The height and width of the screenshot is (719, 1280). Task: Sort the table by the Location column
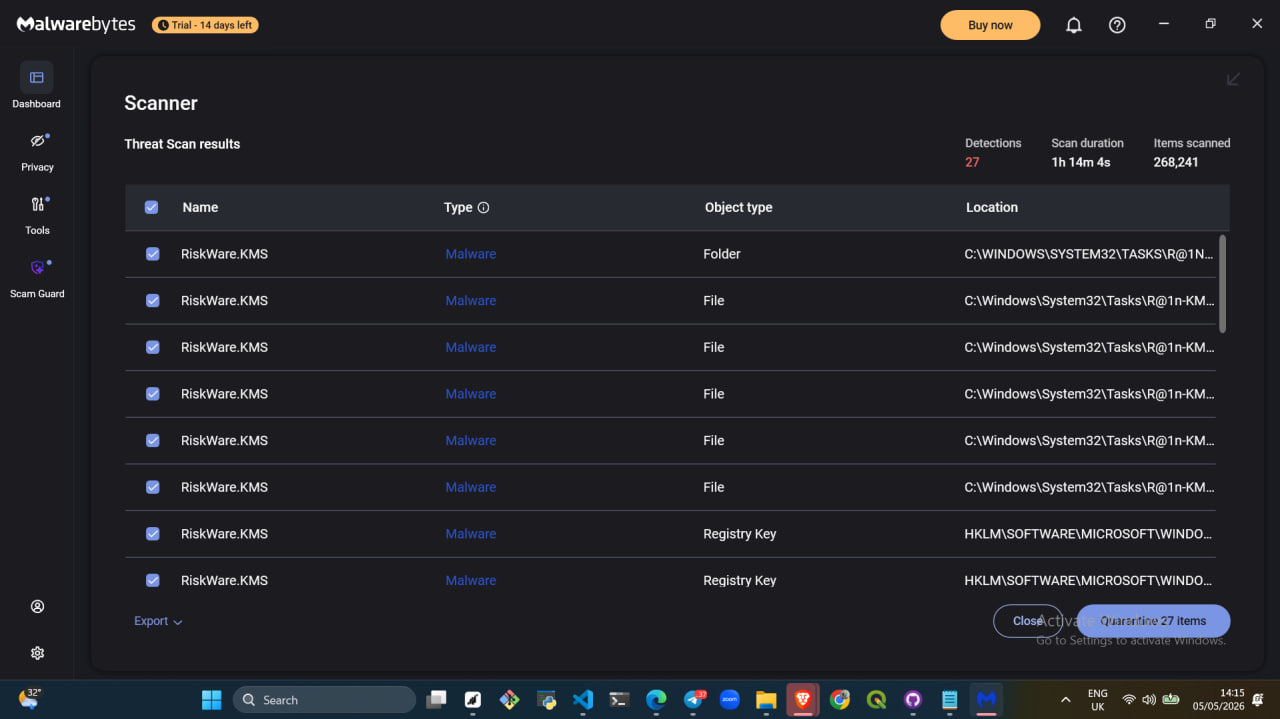pos(992,207)
